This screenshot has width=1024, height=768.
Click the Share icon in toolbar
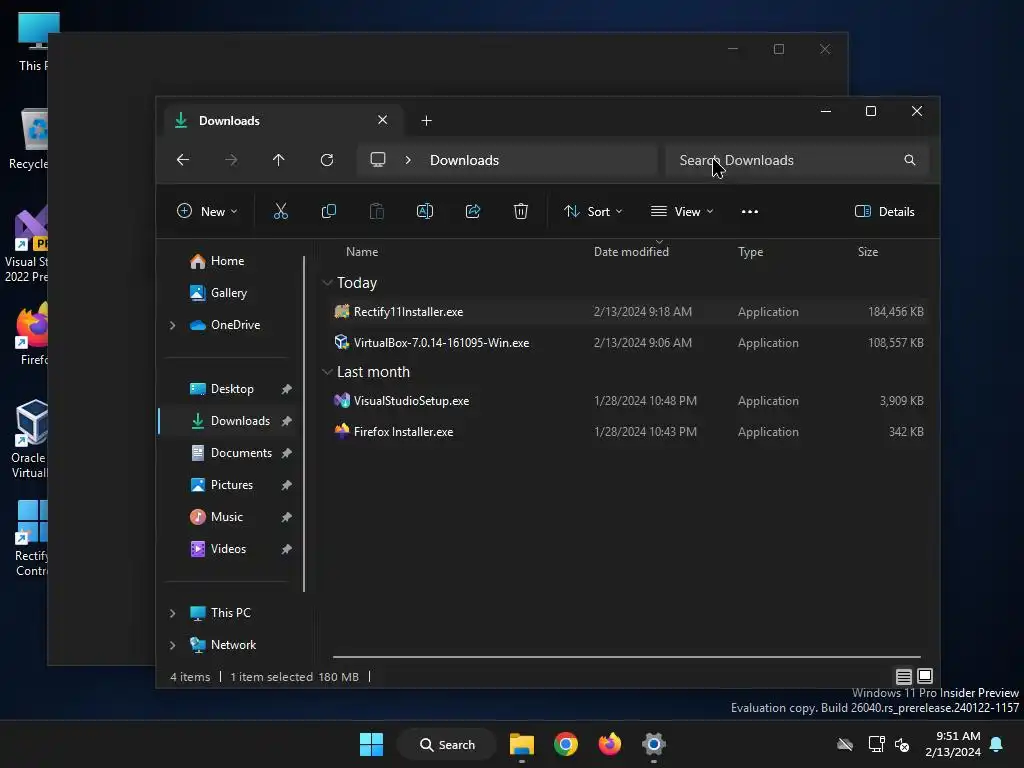(x=473, y=211)
